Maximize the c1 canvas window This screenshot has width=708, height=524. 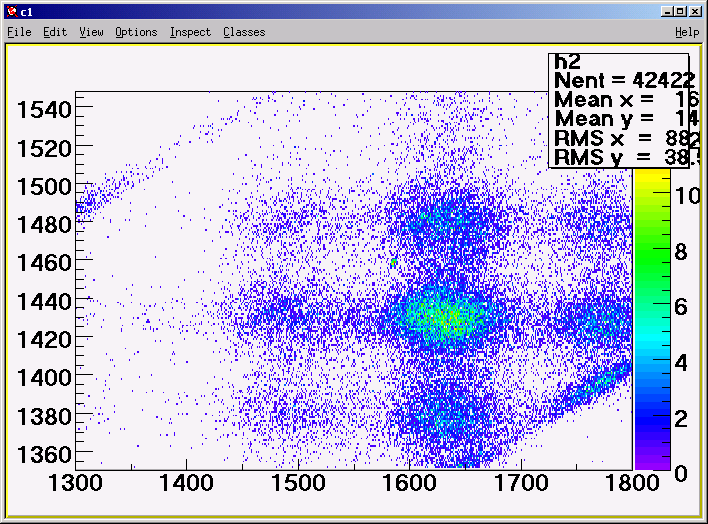click(x=680, y=11)
